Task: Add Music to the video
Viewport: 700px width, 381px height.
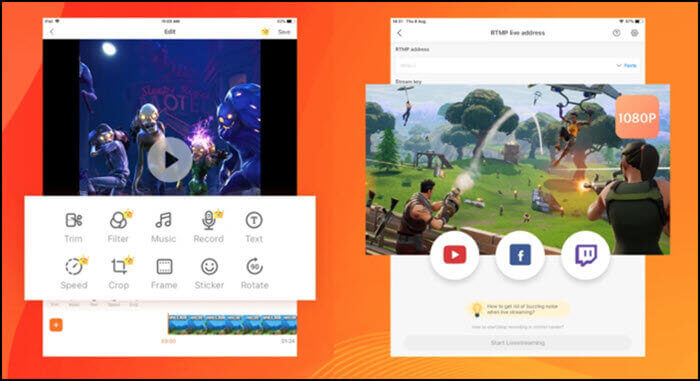Action: (163, 227)
